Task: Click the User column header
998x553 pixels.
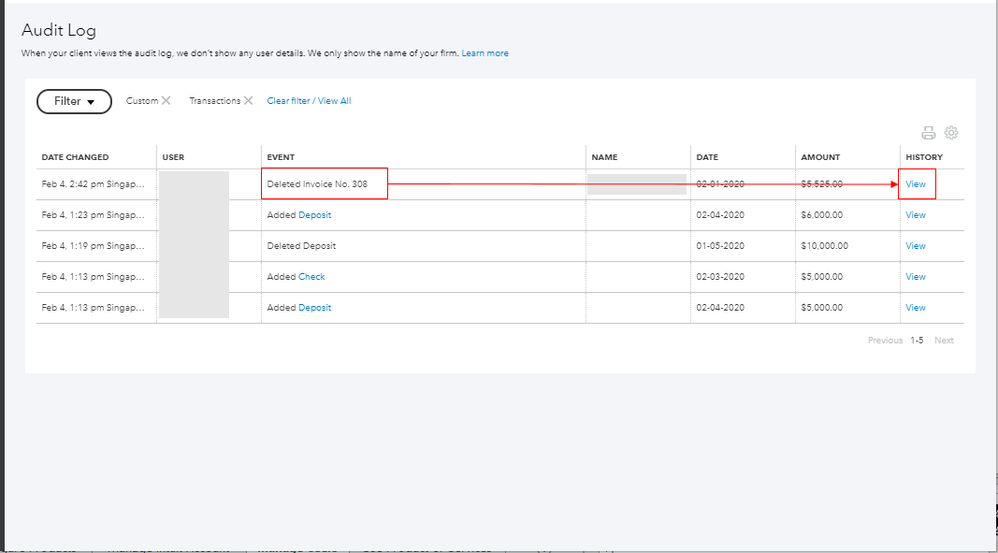Action: pyautogui.click(x=173, y=157)
